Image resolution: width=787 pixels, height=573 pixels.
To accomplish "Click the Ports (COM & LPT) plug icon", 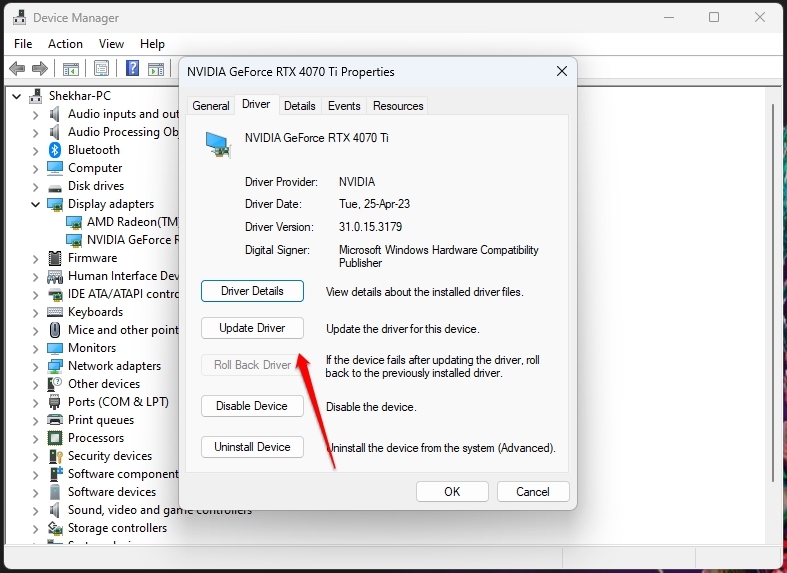I will coord(55,402).
